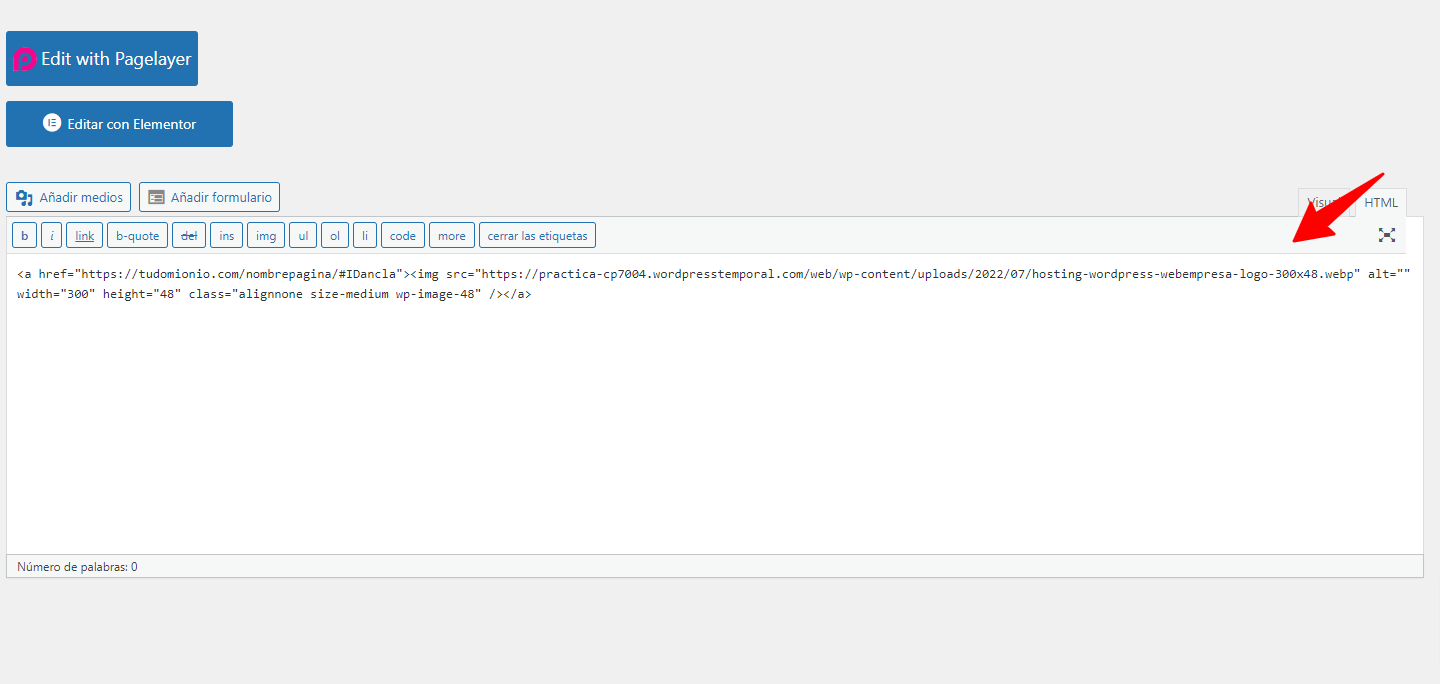Insert italic tag with i button
Image resolution: width=1440 pixels, height=684 pixels.
(x=52, y=236)
